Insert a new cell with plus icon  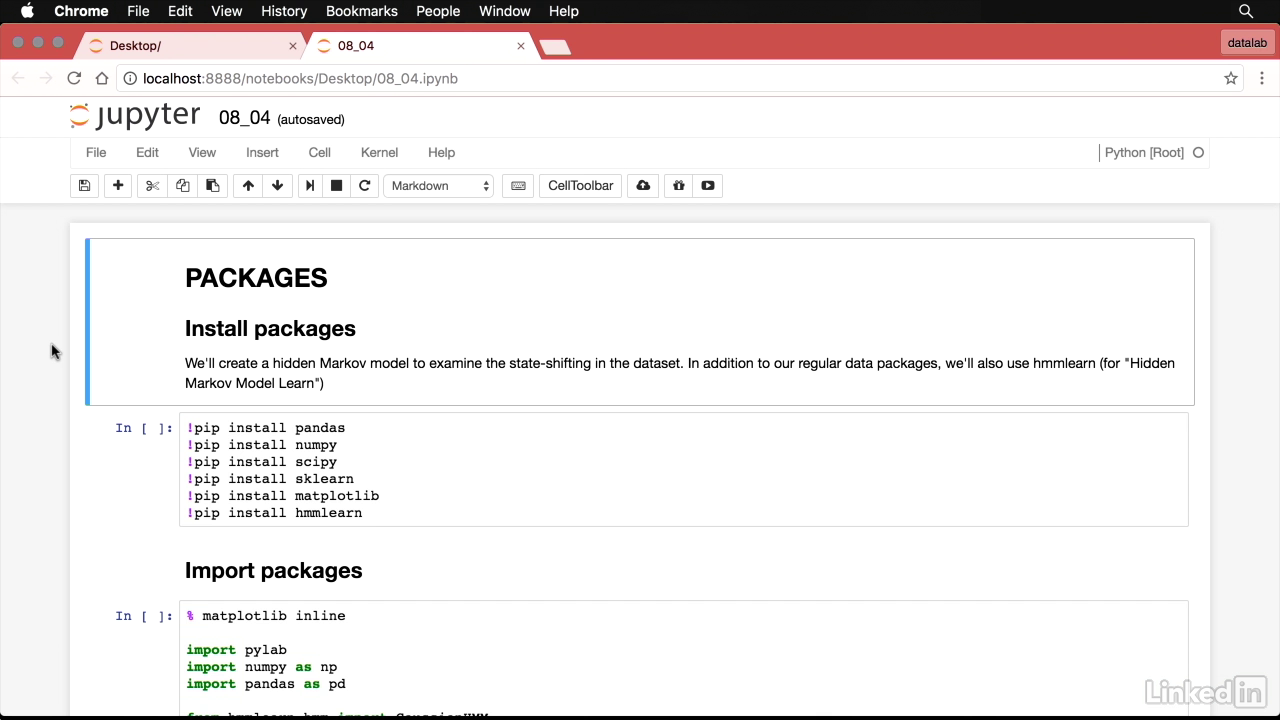pos(118,186)
